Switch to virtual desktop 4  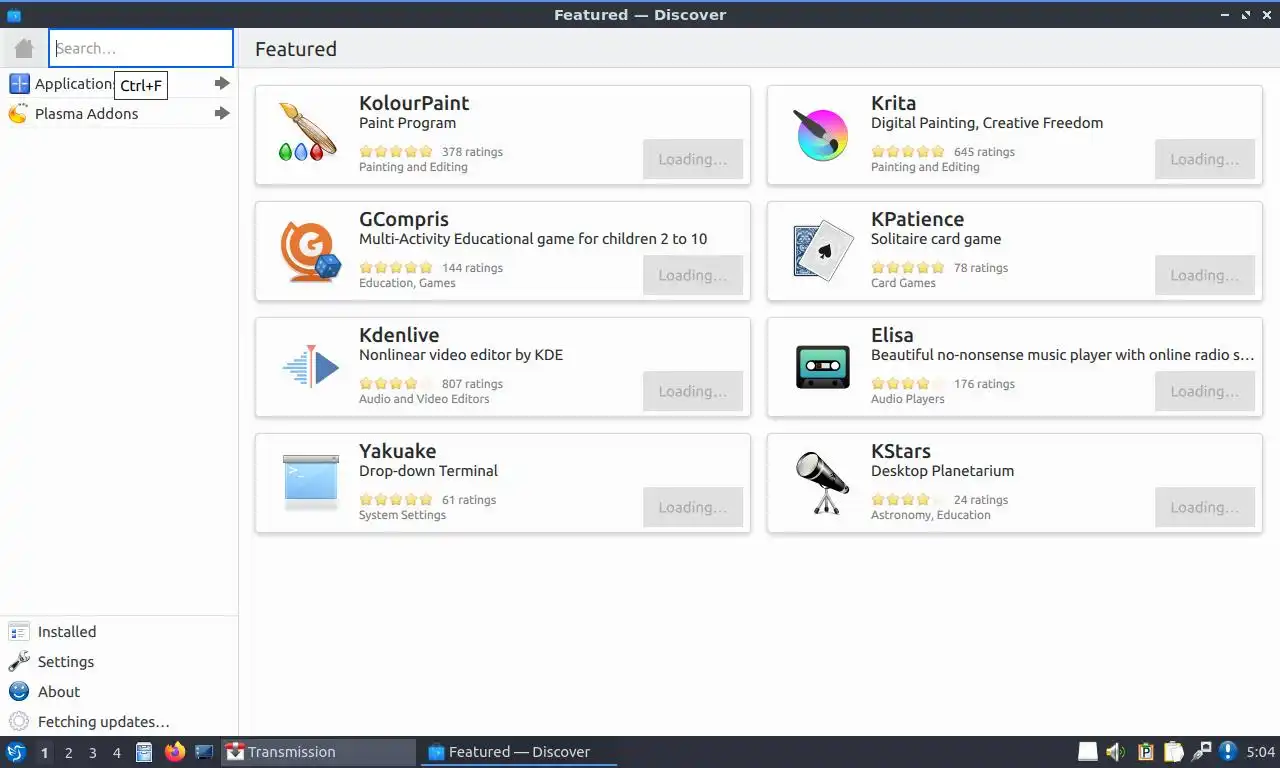pyautogui.click(x=117, y=753)
